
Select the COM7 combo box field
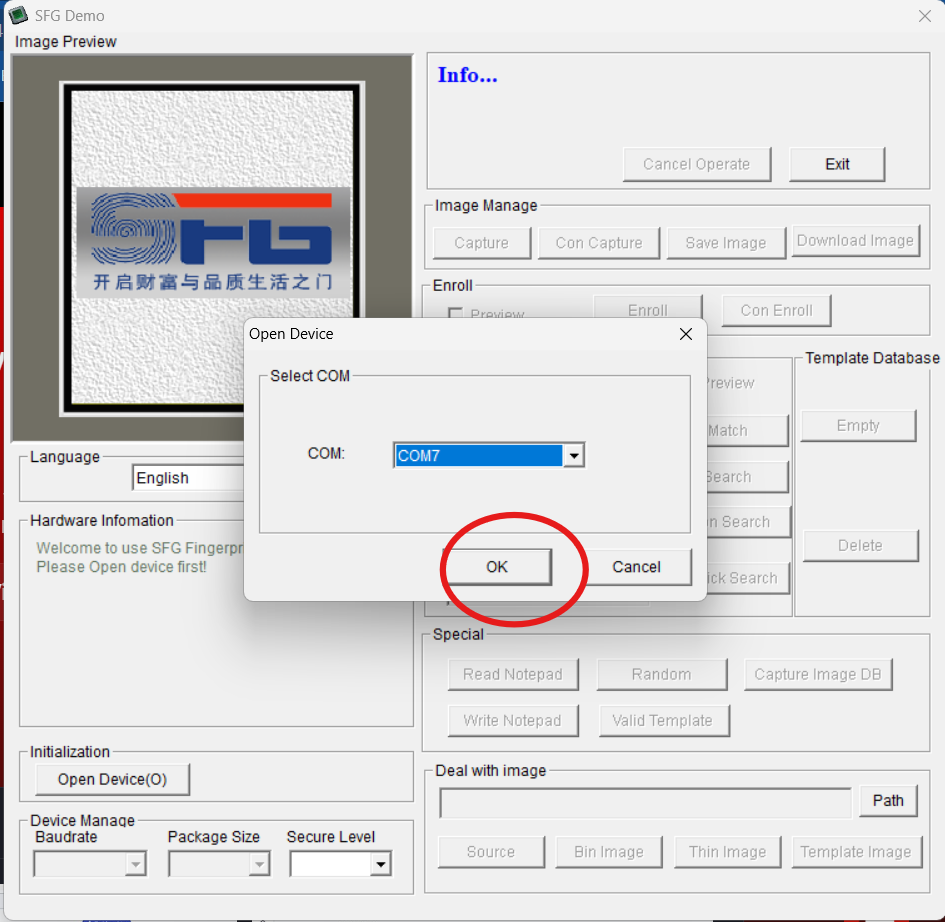click(x=488, y=455)
